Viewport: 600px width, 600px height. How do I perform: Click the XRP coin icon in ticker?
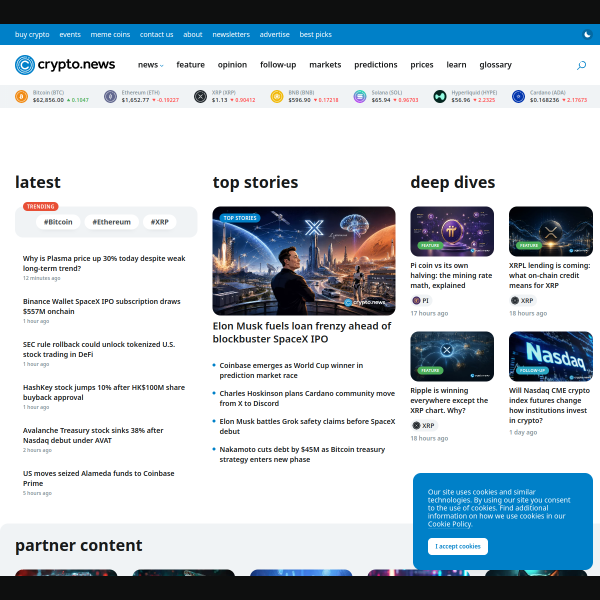pos(200,96)
